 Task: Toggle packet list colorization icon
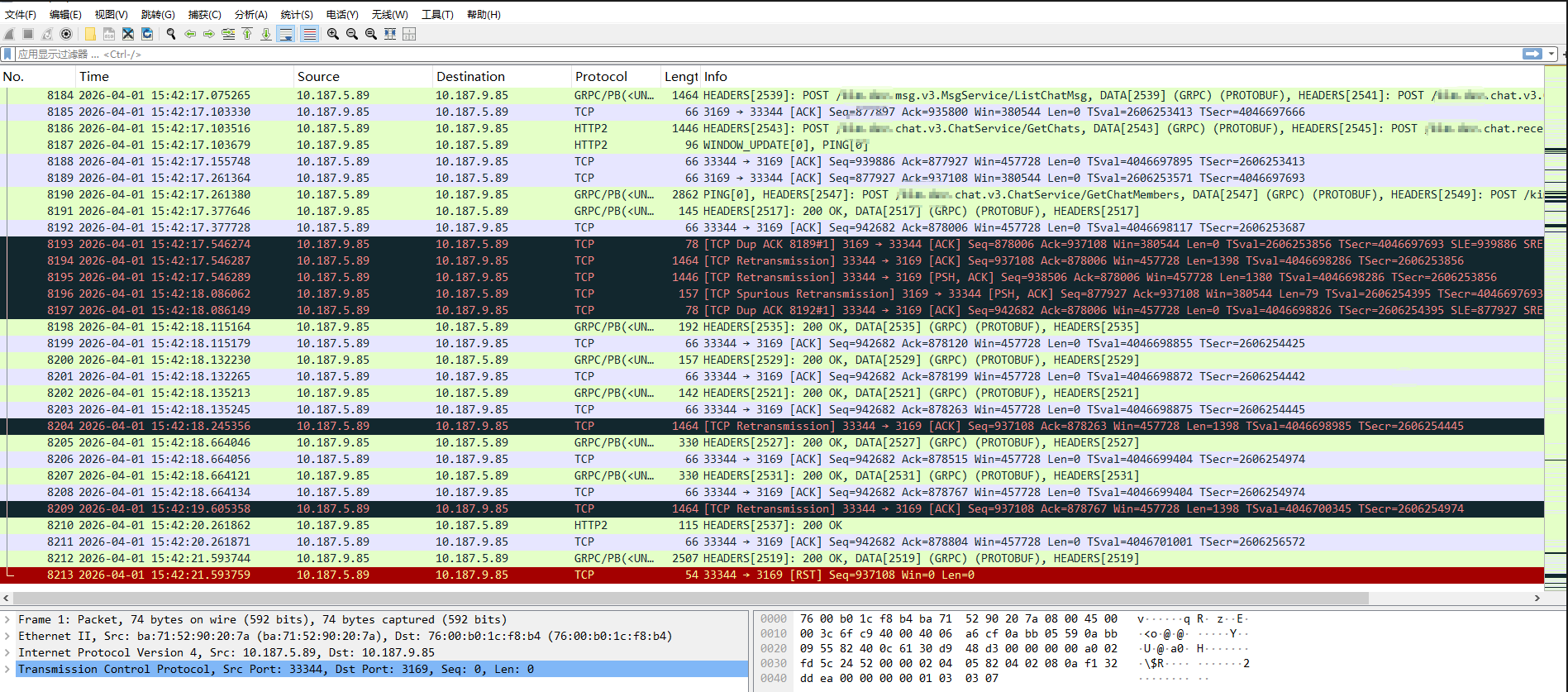pyautogui.click(x=309, y=34)
